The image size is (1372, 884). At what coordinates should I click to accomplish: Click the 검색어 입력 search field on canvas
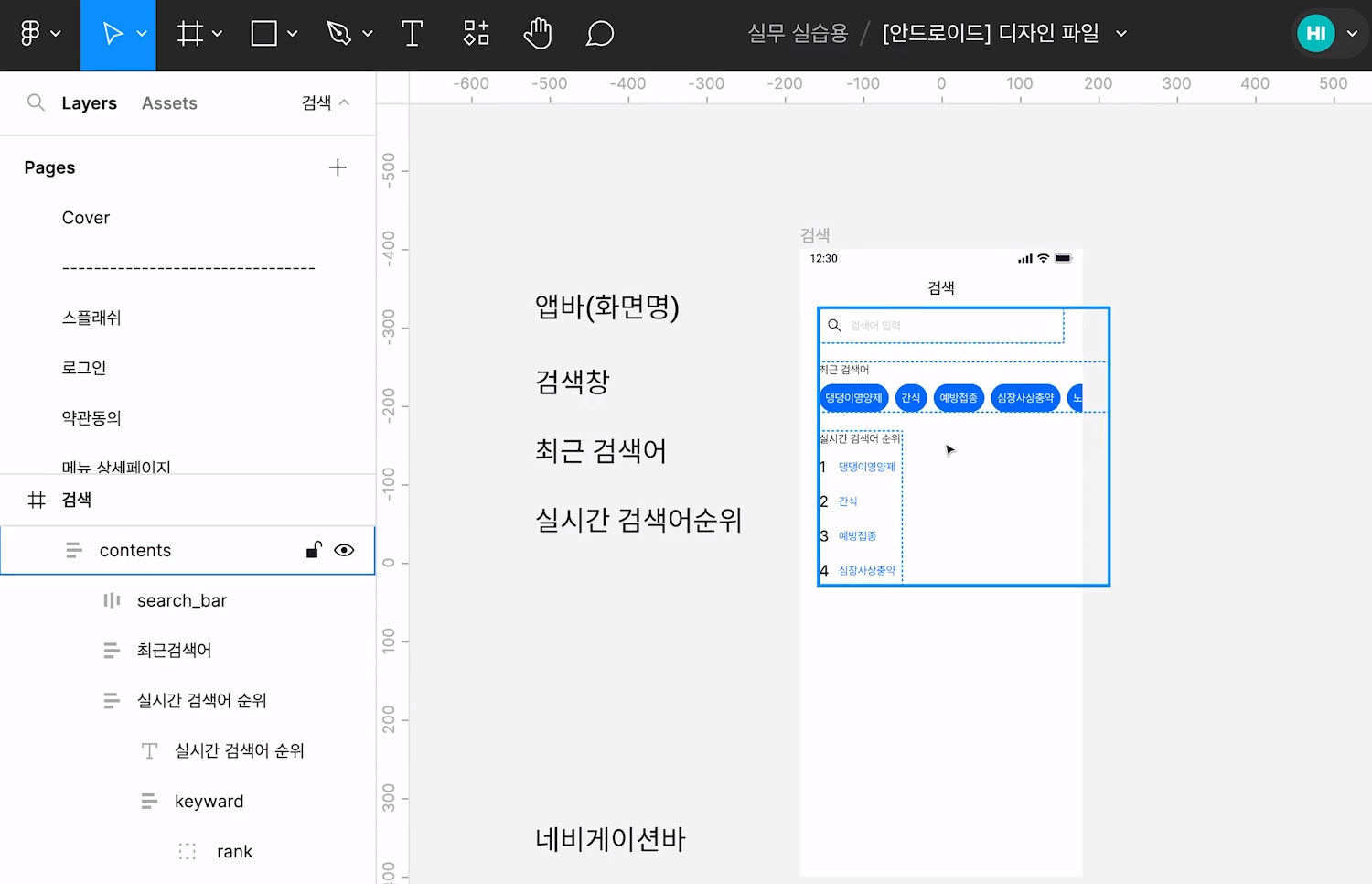(x=941, y=326)
